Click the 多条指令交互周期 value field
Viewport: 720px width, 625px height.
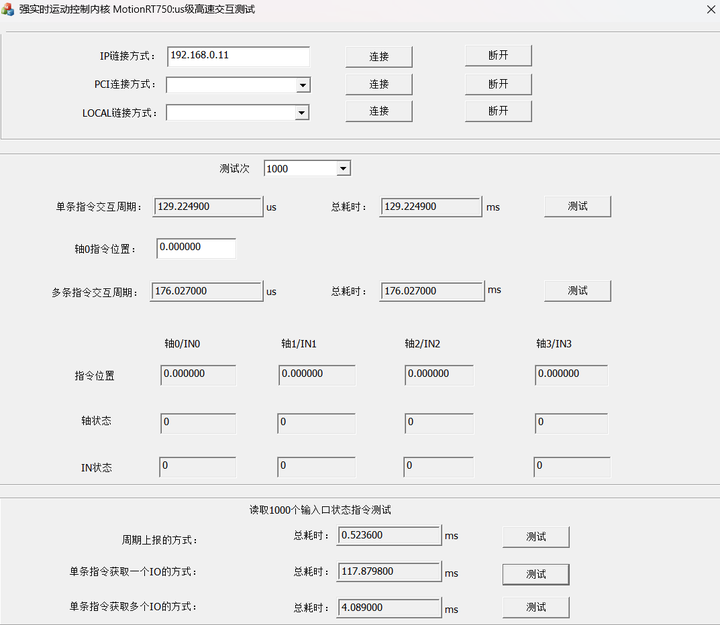coord(206,291)
